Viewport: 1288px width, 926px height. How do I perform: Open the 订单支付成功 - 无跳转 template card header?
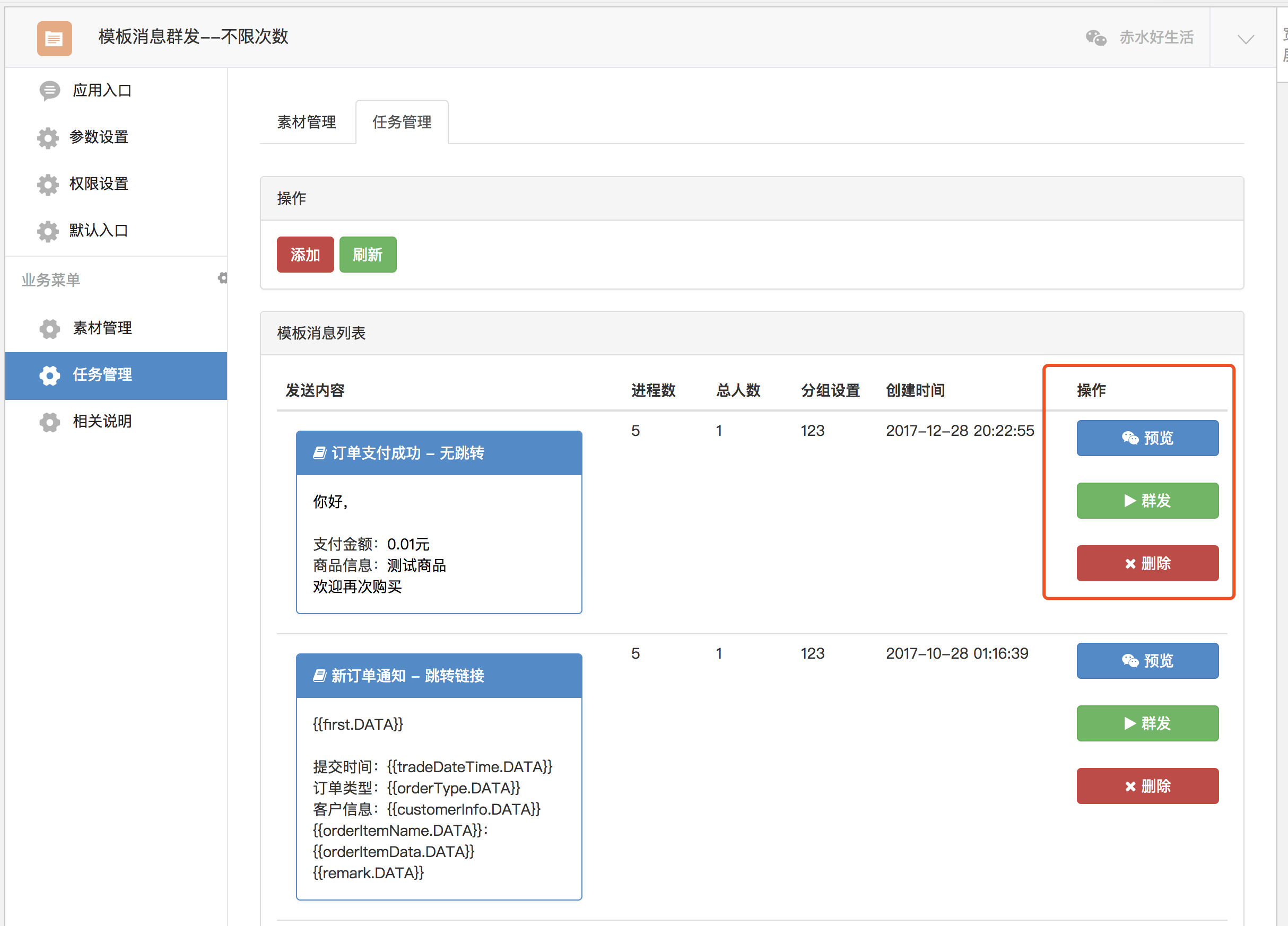coord(439,452)
